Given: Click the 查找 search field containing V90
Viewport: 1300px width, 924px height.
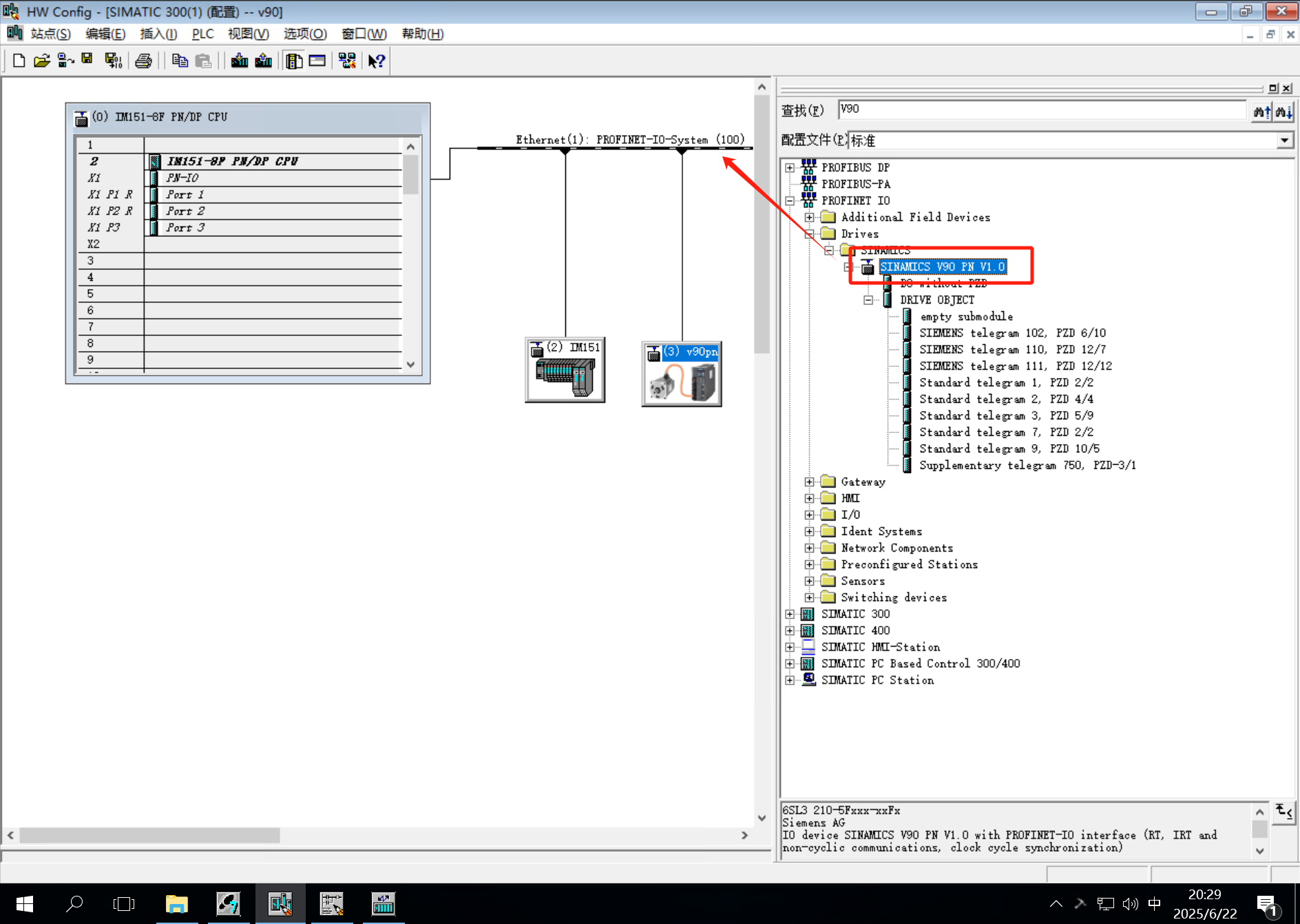Looking at the screenshot, I should pyautogui.click(x=1042, y=109).
